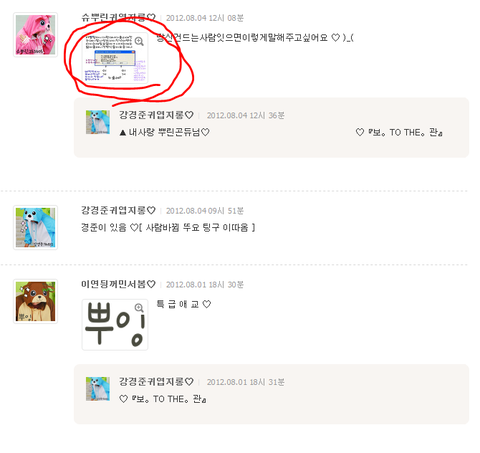The image size is (480, 453).
Task: Click username 슈뿌린귀엽지롱♡ on the top comment
Action: tap(118, 18)
